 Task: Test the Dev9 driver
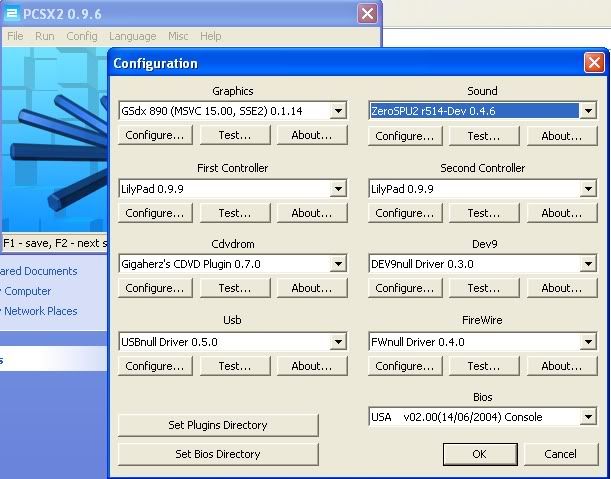pos(484,288)
